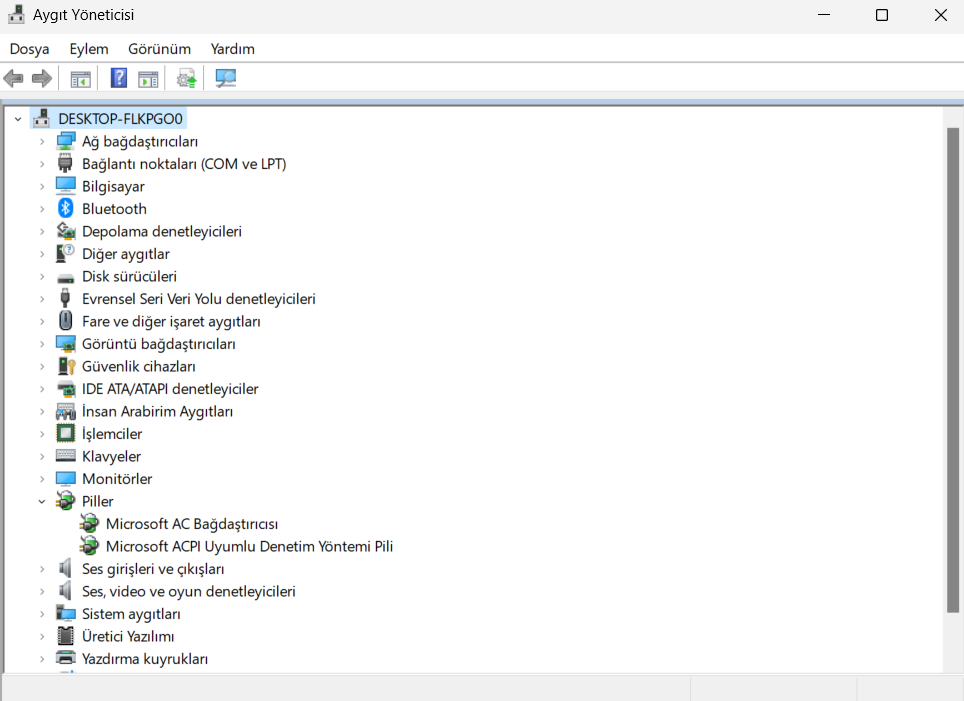Open the Görünüm menu
Screen dimensions: 964x701
(x=159, y=49)
